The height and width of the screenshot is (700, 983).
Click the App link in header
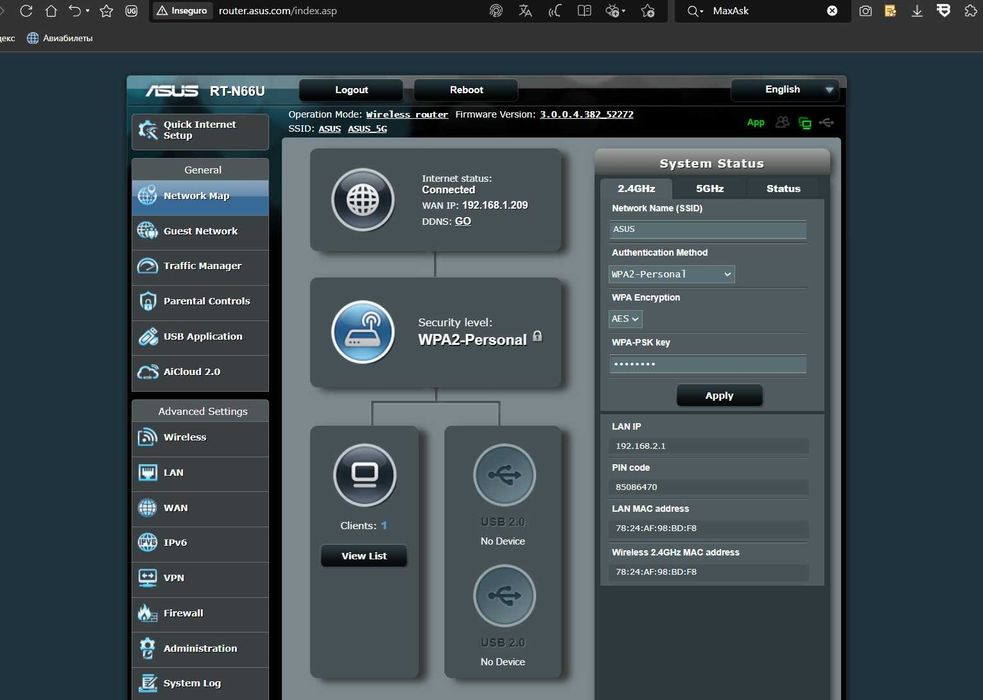pyautogui.click(x=755, y=122)
